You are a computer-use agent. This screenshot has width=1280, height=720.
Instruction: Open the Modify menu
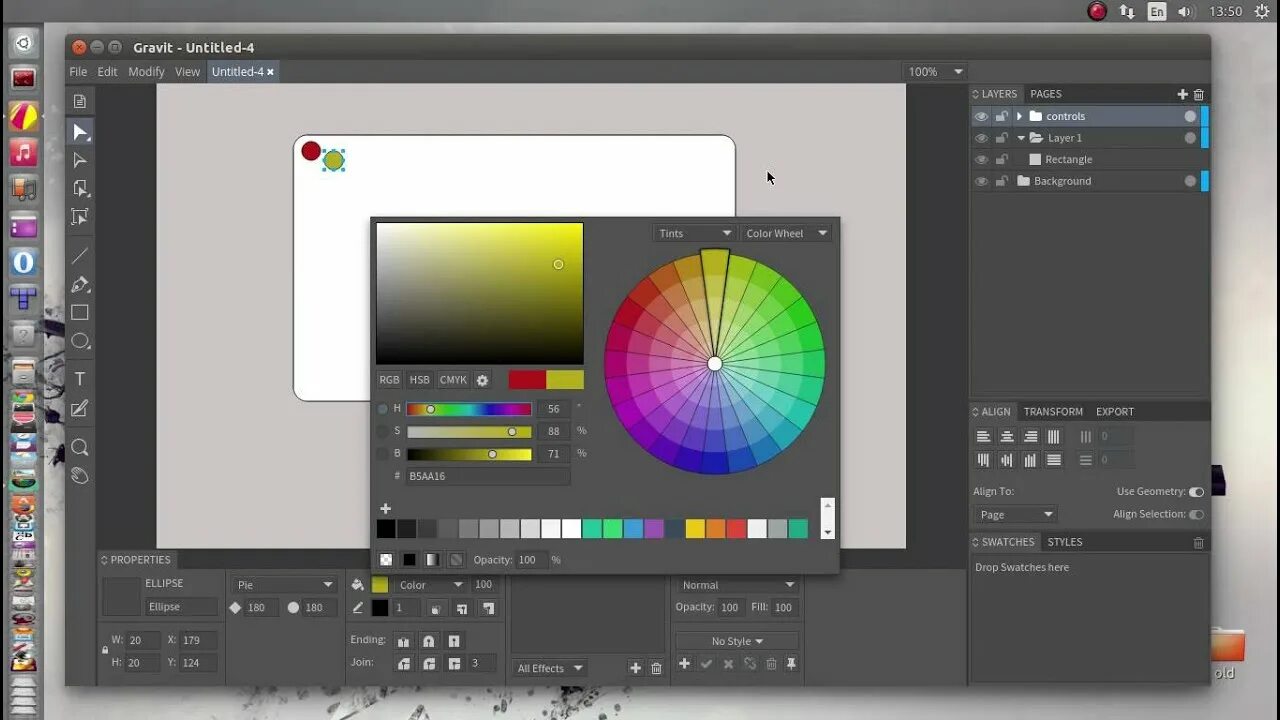click(x=146, y=72)
